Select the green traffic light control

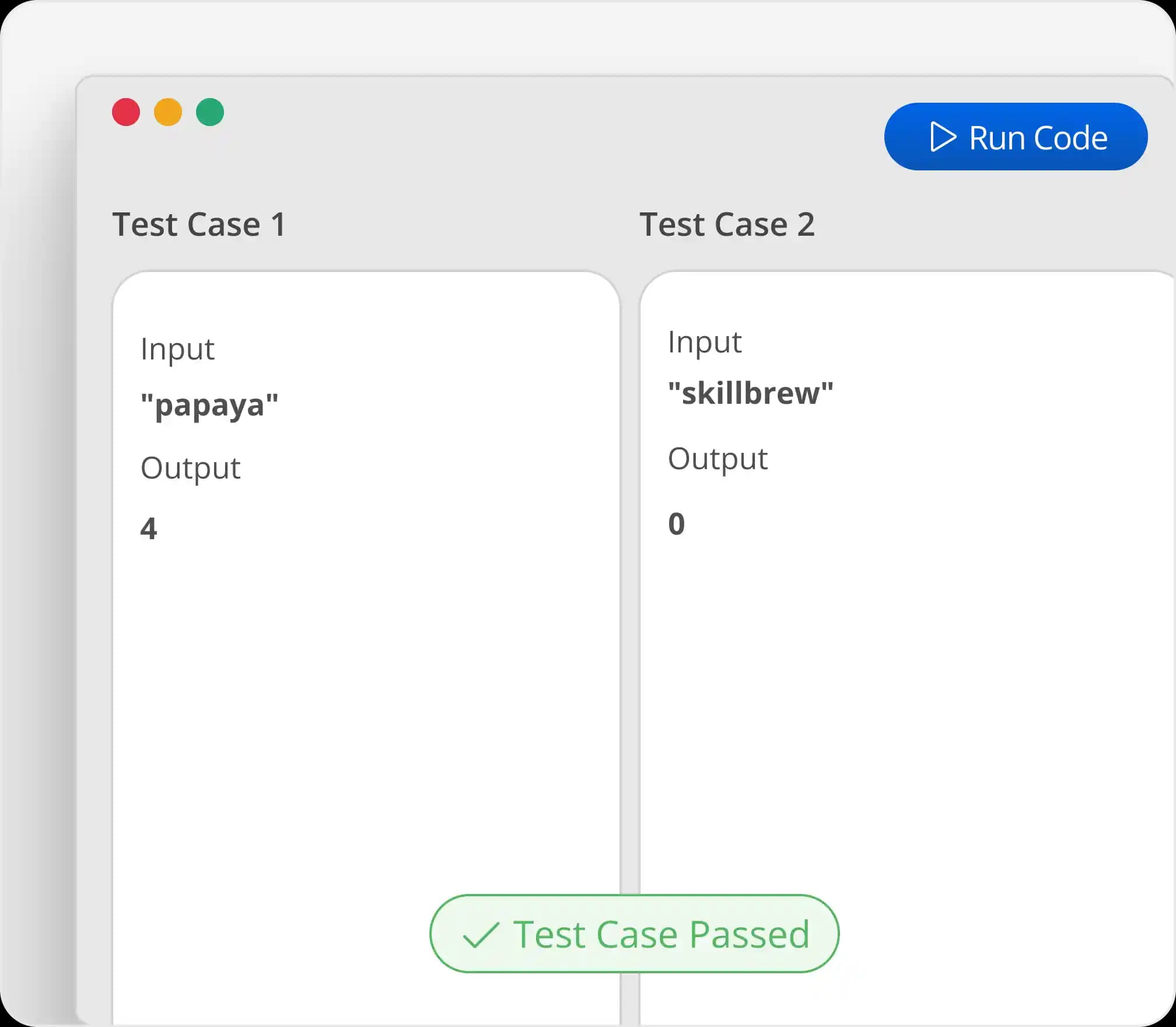tap(211, 111)
